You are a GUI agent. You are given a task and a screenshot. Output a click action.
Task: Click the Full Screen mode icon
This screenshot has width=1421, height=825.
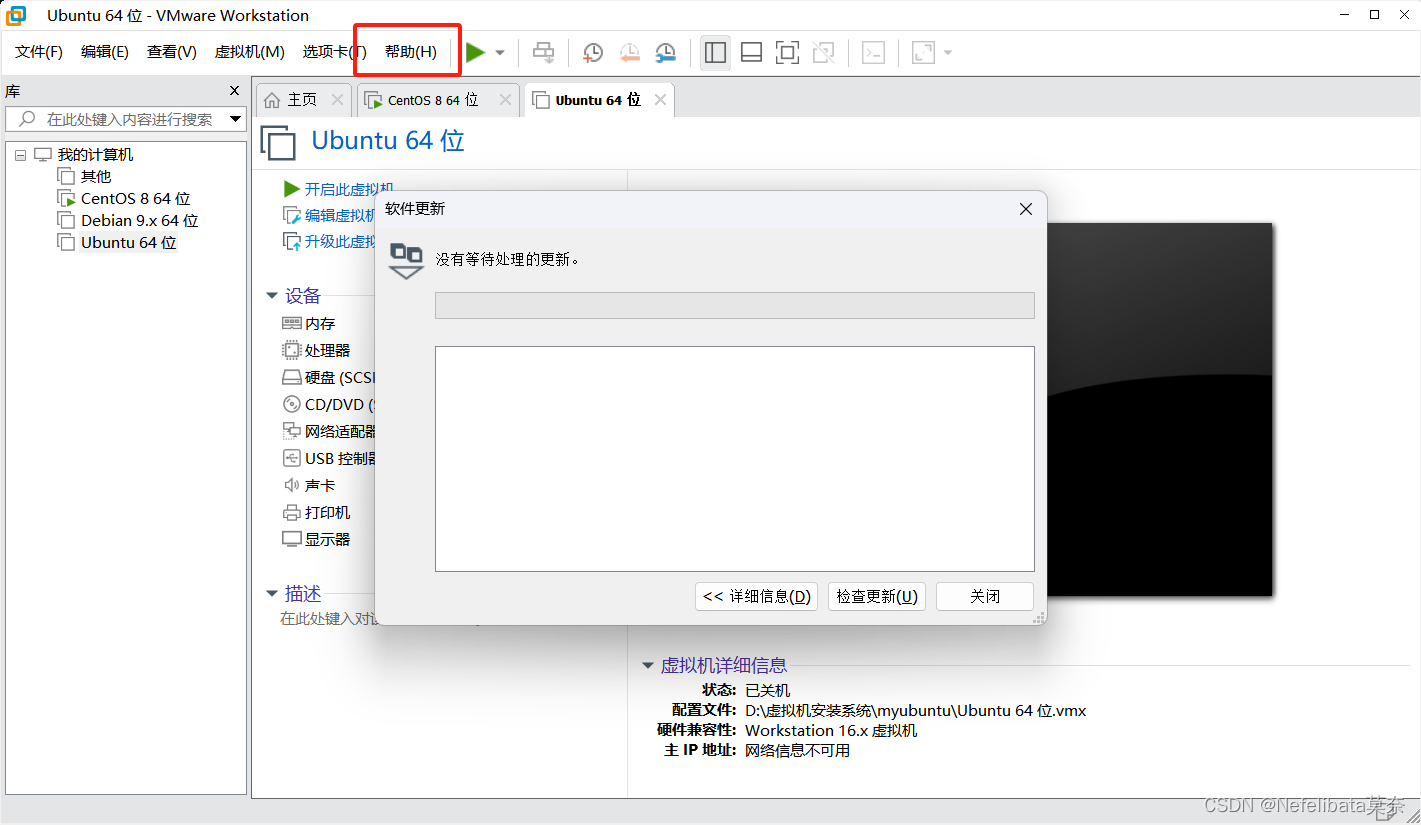click(787, 52)
